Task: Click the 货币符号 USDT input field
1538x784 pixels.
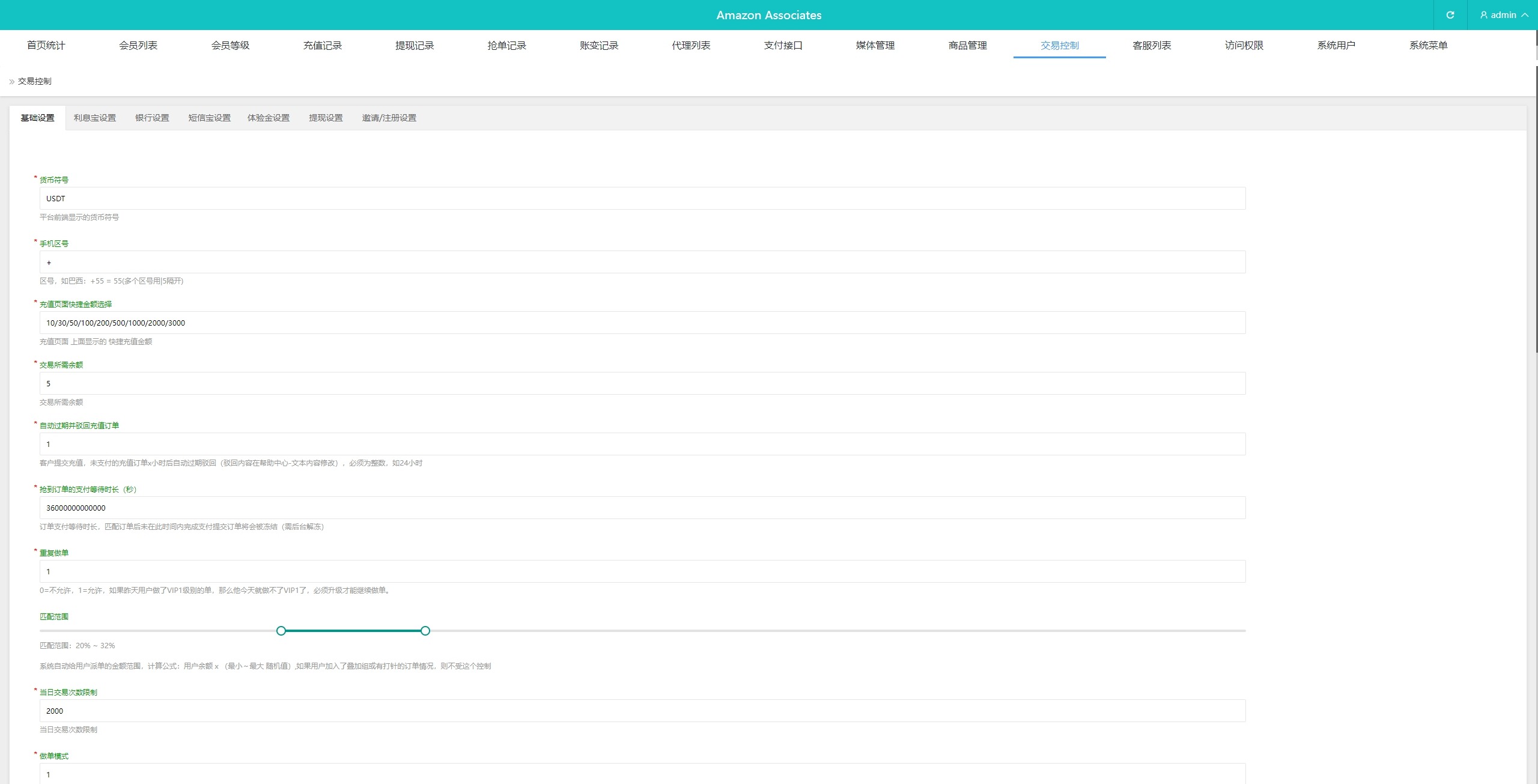Action: point(642,199)
